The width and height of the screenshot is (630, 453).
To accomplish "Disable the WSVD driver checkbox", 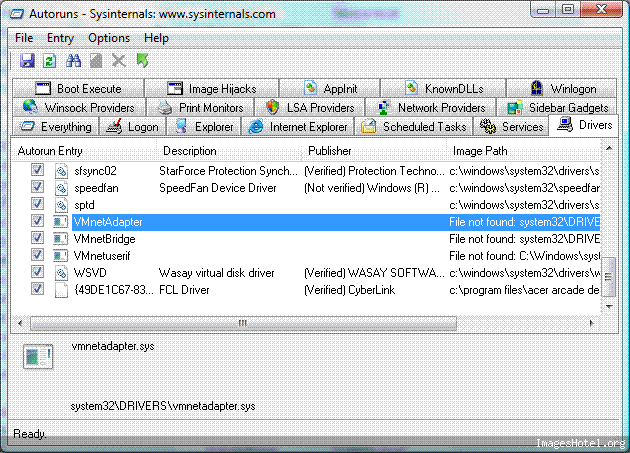I will pyautogui.click(x=38, y=272).
